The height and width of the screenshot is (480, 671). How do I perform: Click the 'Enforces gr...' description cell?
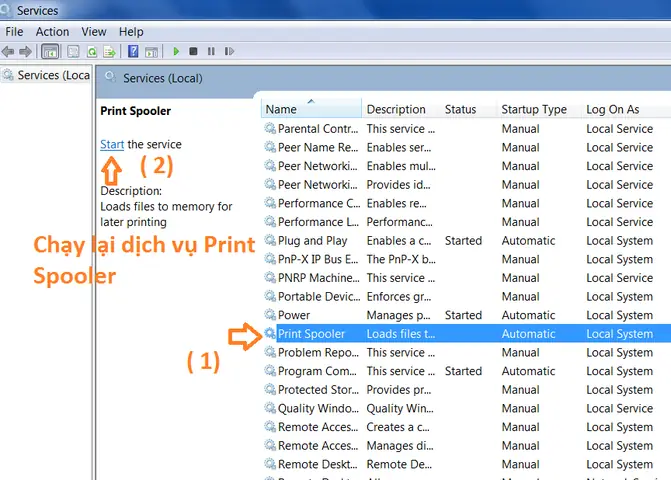coord(399,296)
